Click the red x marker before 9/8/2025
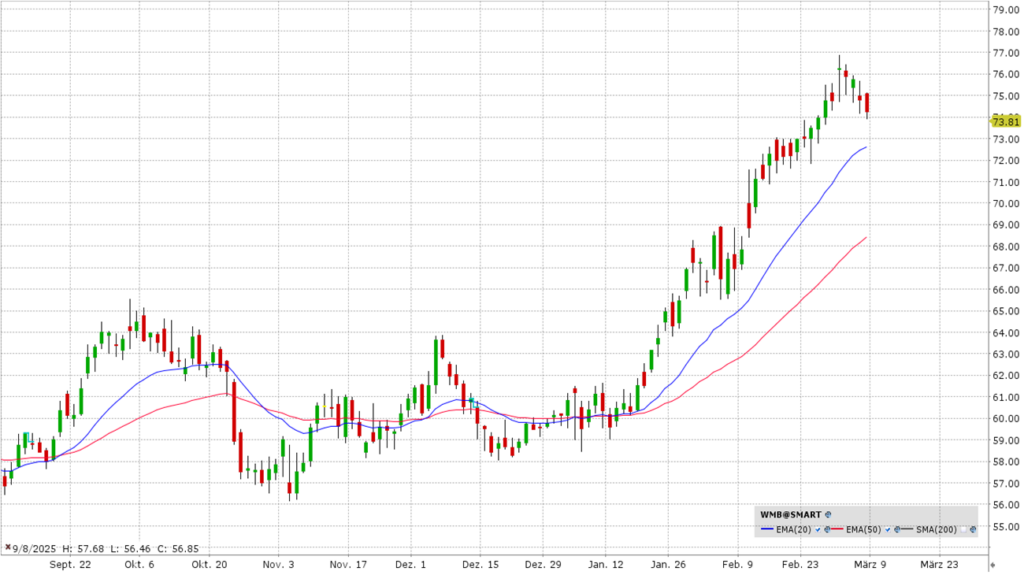This screenshot has width=1024, height=575. tap(8, 548)
